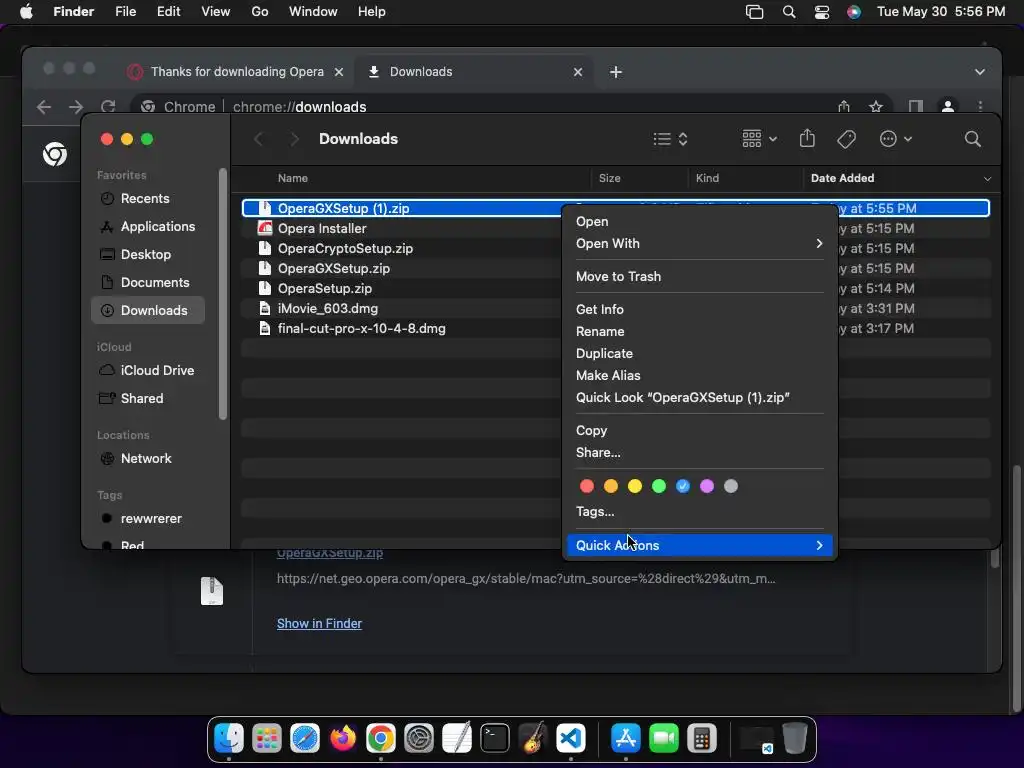1024x768 pixels.
Task: Open Control Center in menu bar
Action: point(822,12)
